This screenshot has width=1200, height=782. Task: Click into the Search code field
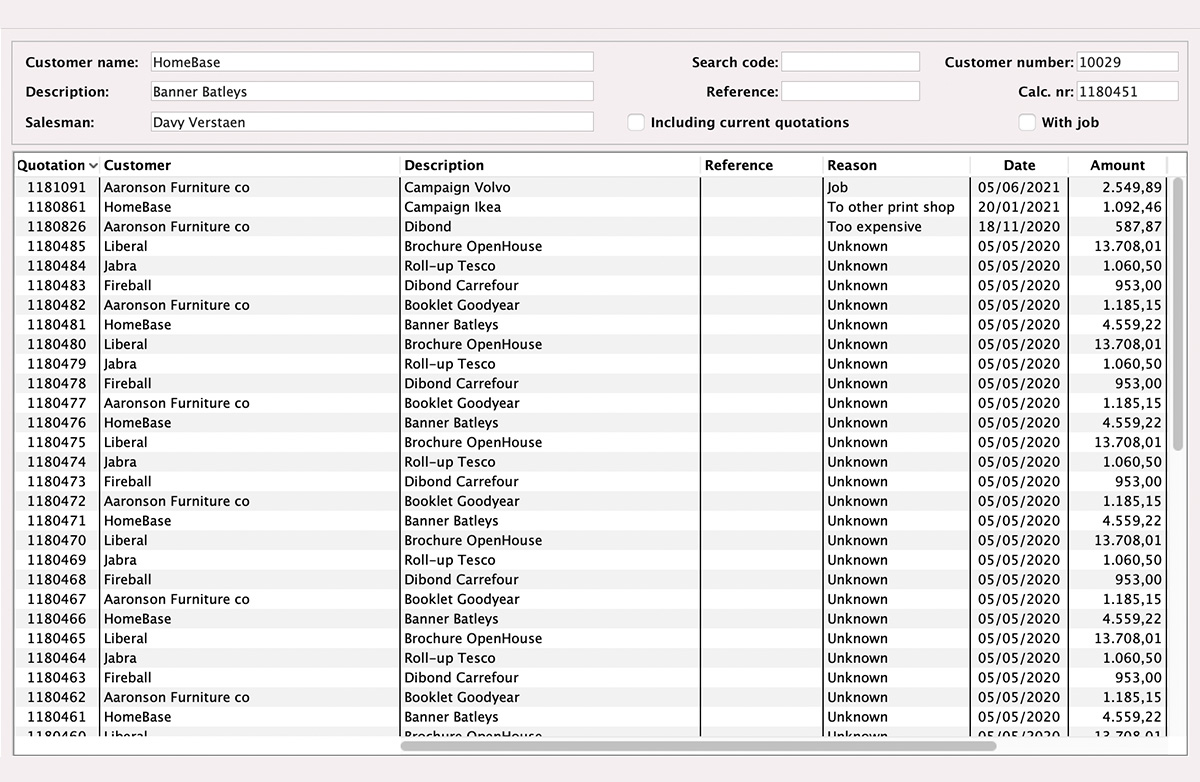click(850, 62)
